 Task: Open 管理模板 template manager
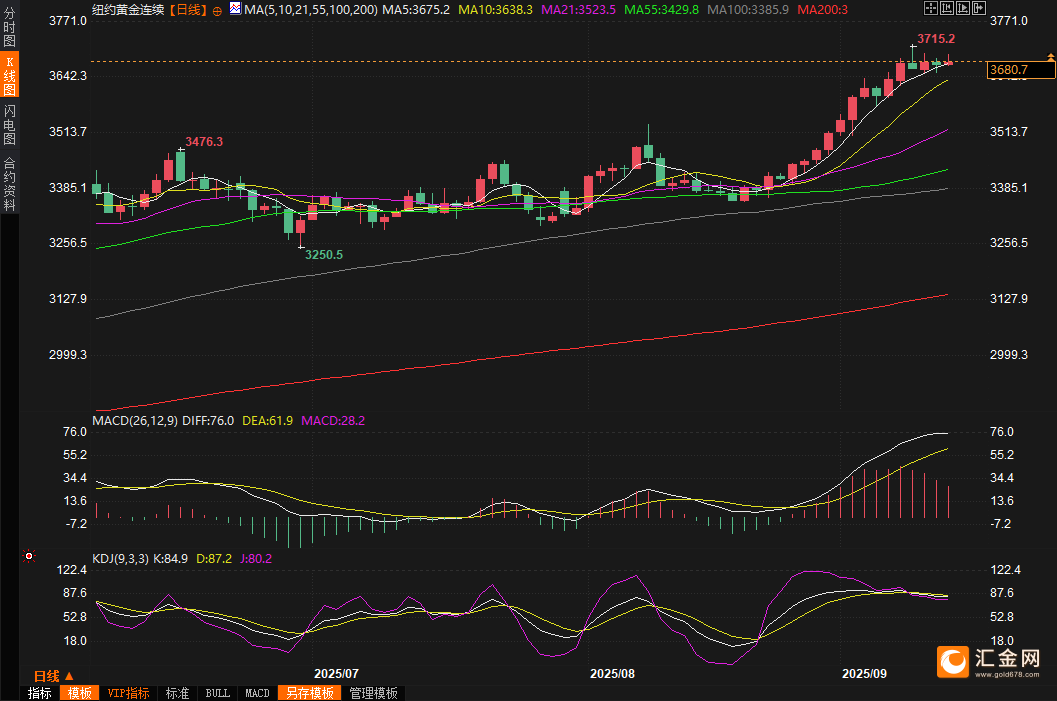[x=373, y=693]
